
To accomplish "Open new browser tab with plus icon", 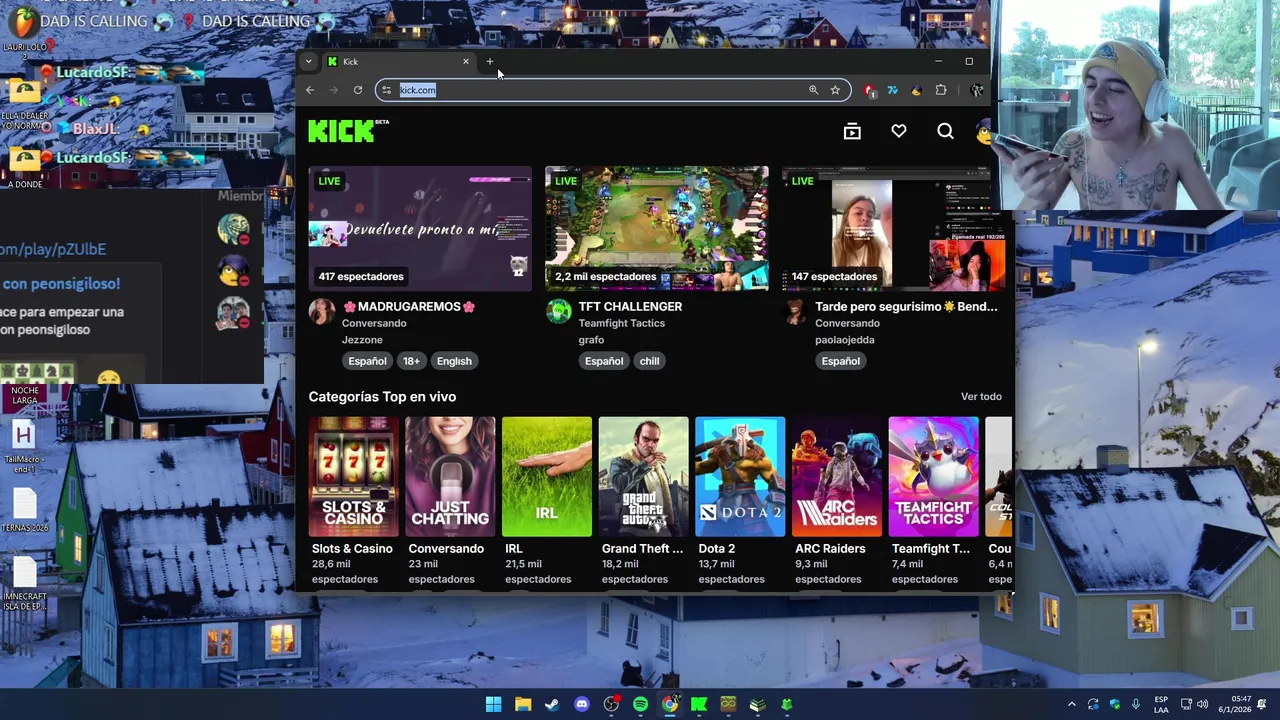I will coord(490,62).
